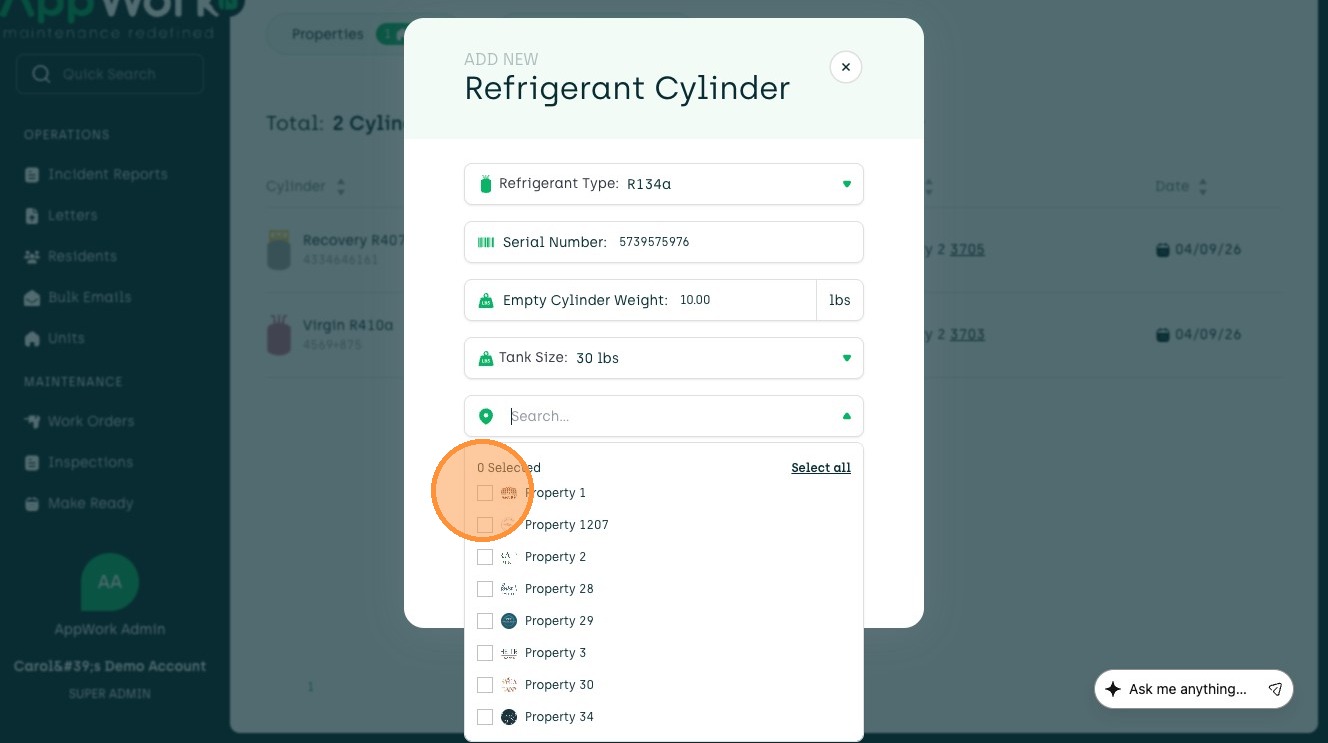Click the refrigerant type canister icon
The height and width of the screenshot is (743, 1328).
coord(486,184)
